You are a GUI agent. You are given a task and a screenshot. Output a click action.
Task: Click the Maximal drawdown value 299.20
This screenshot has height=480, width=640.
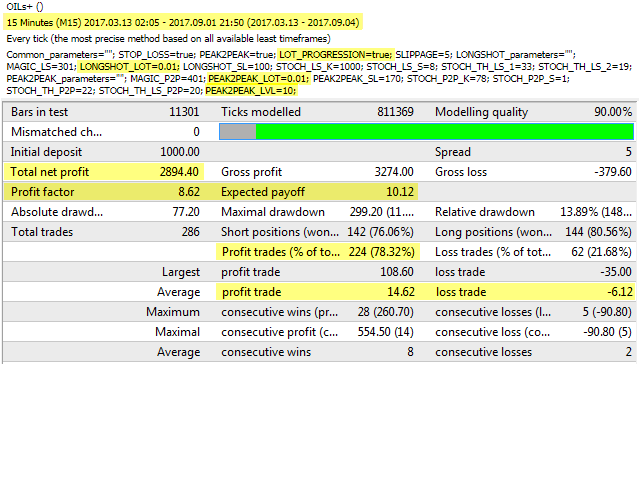(366, 212)
